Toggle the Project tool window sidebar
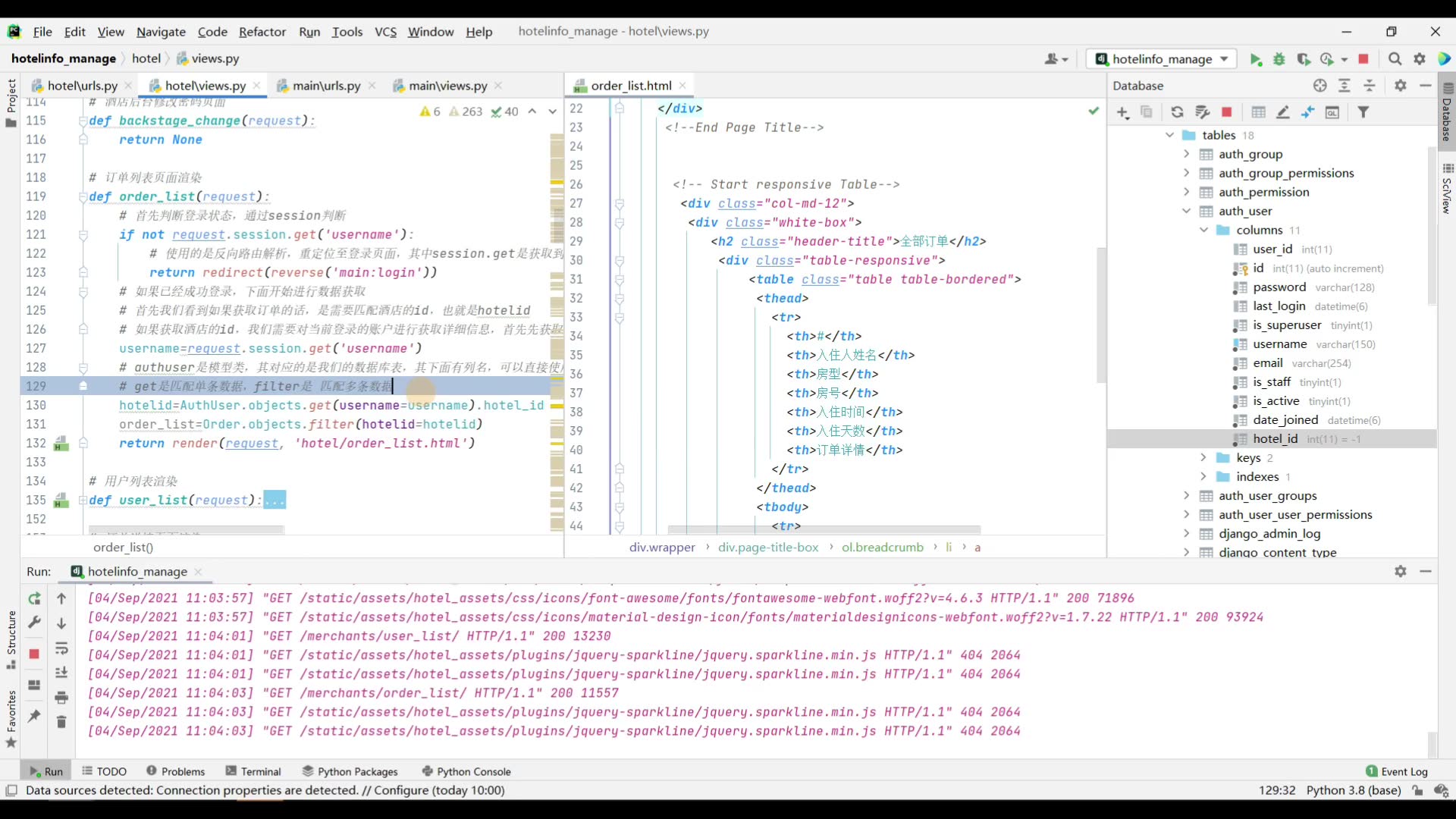 tap(11, 102)
